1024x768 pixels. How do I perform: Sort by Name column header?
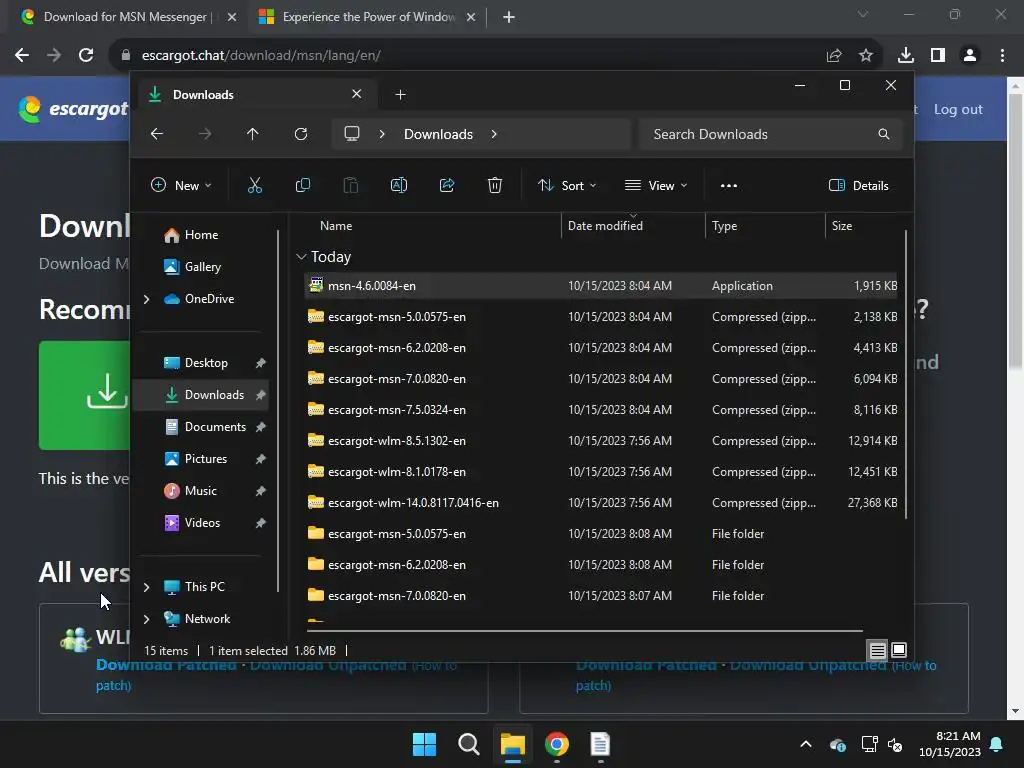tap(336, 226)
